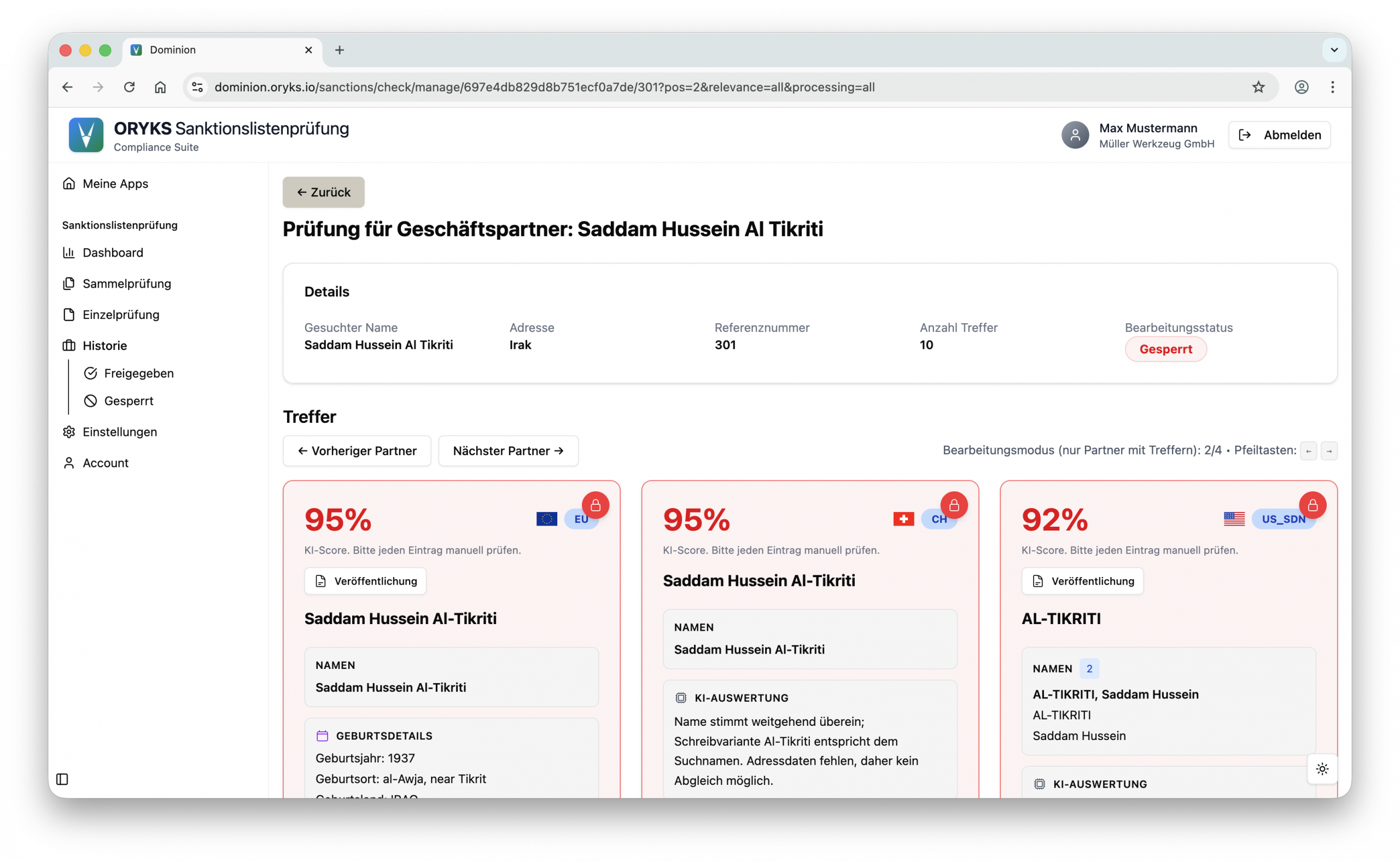
Task: Open user avatar for Max Mustermann
Action: click(x=1075, y=135)
